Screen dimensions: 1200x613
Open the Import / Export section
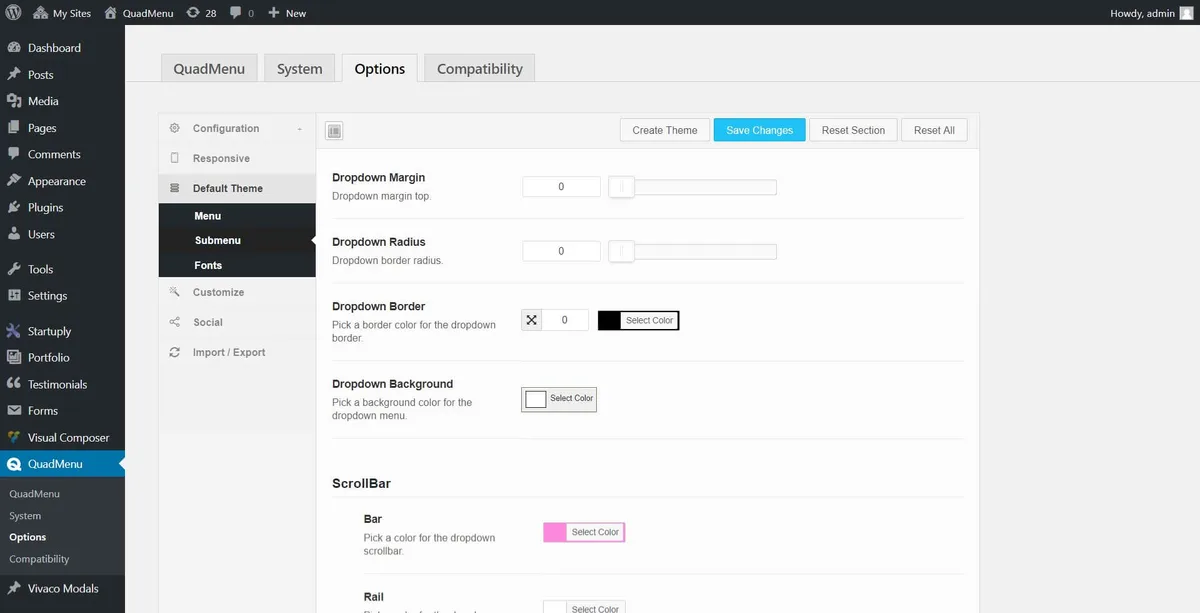[237, 352]
